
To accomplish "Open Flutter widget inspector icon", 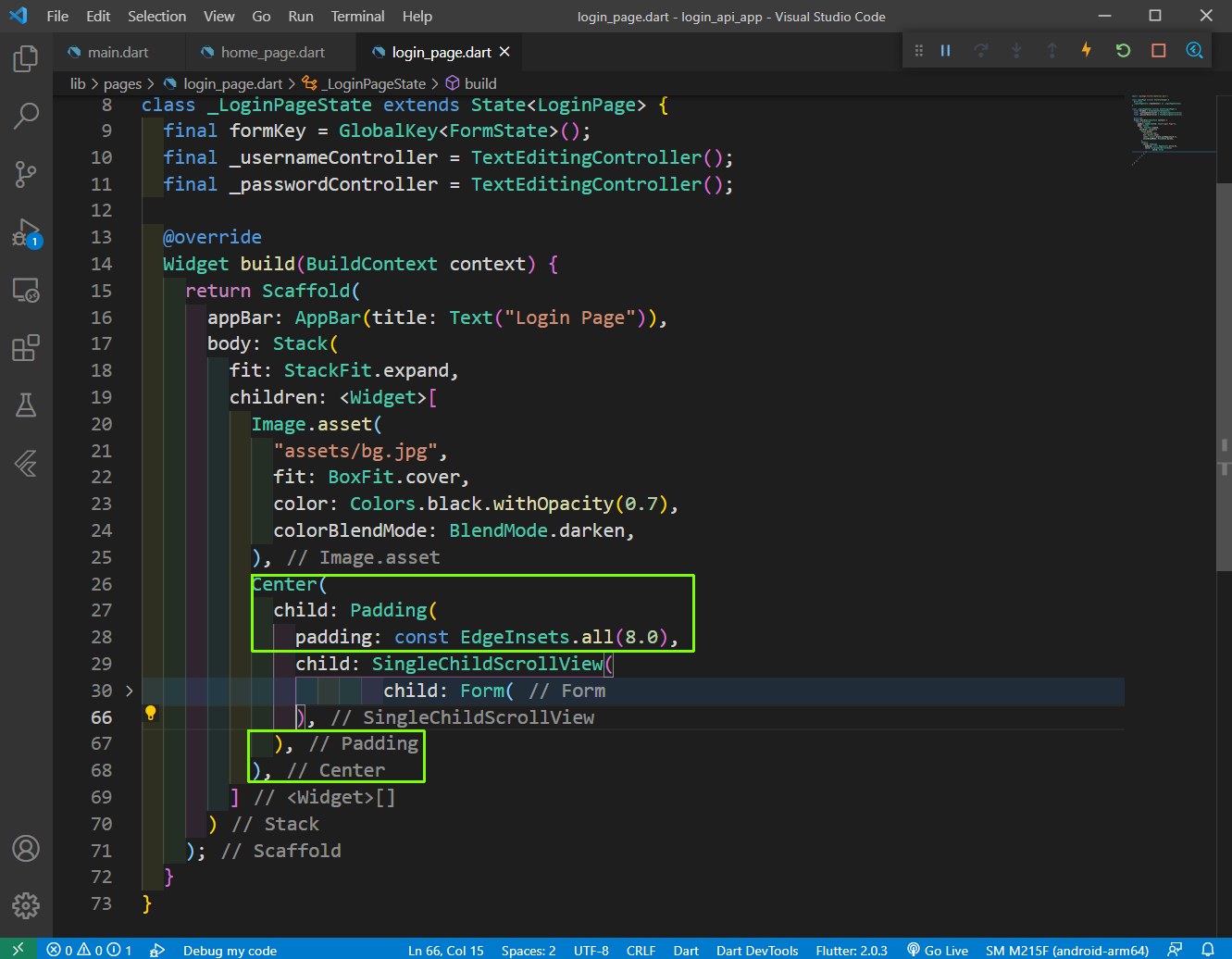I will (1194, 50).
